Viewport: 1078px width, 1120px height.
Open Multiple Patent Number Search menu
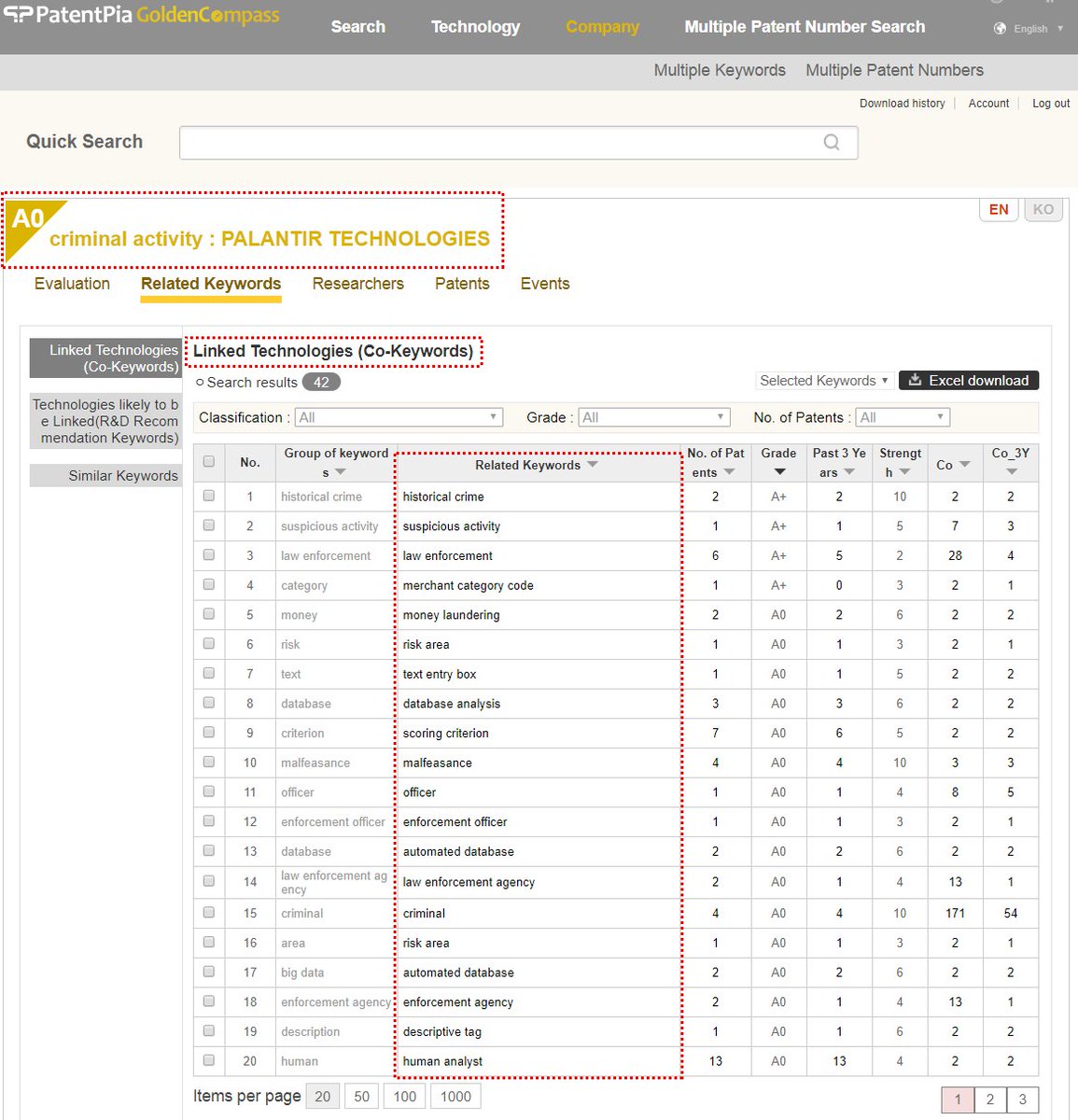click(x=805, y=27)
